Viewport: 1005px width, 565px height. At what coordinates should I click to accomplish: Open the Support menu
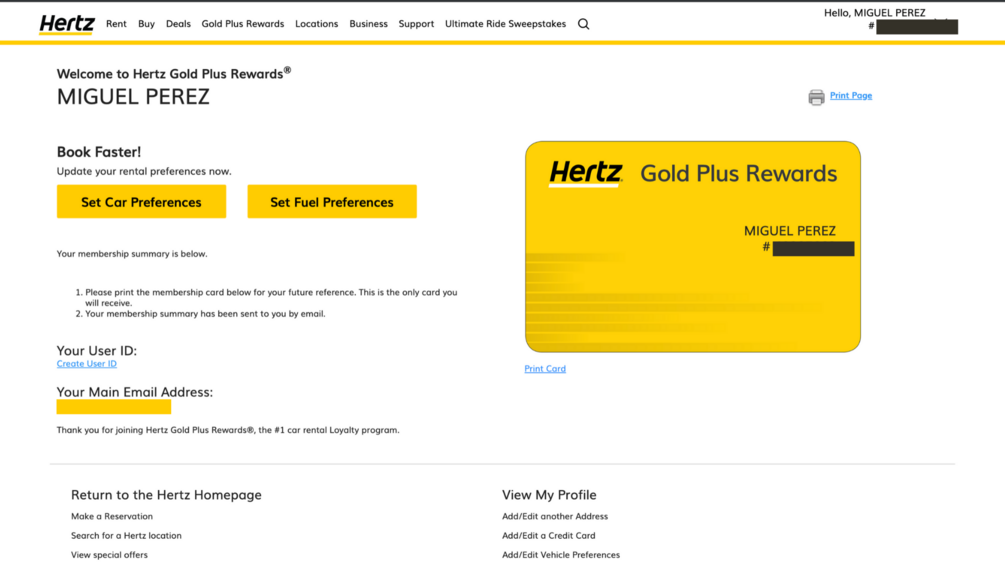pyautogui.click(x=416, y=24)
